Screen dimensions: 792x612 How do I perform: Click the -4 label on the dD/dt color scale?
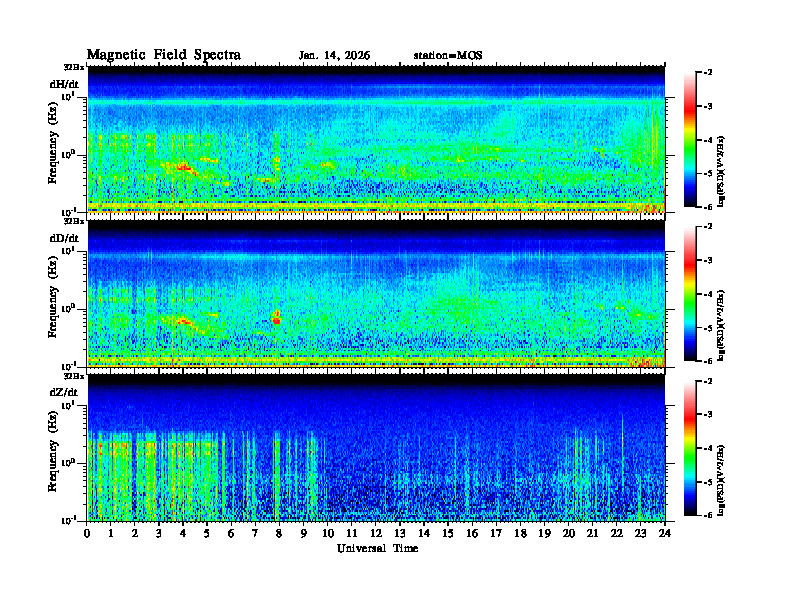click(707, 294)
